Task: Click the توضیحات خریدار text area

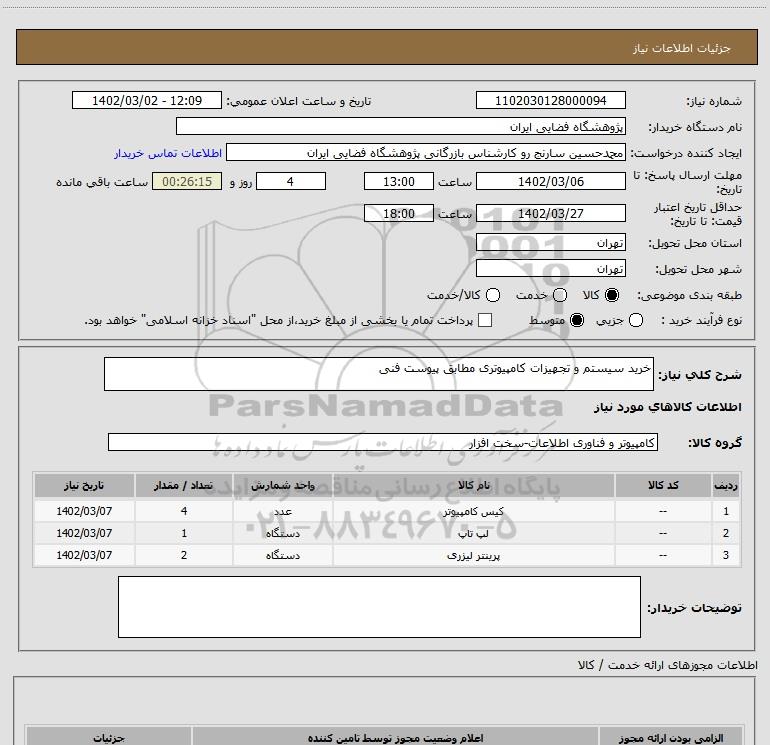Action: 379,607
